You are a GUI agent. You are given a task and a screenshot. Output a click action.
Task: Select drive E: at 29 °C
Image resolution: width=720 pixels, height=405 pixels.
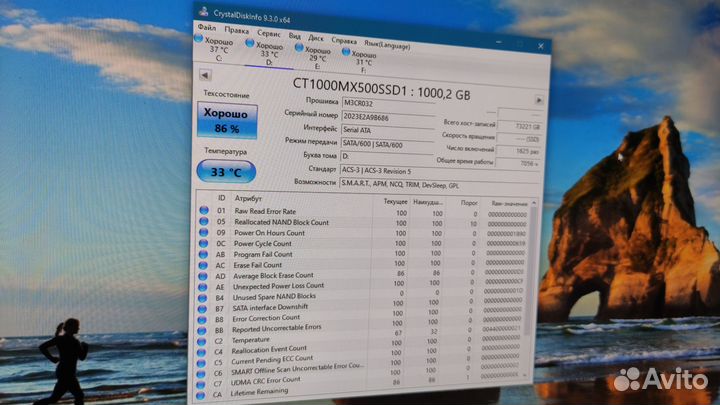314,57
